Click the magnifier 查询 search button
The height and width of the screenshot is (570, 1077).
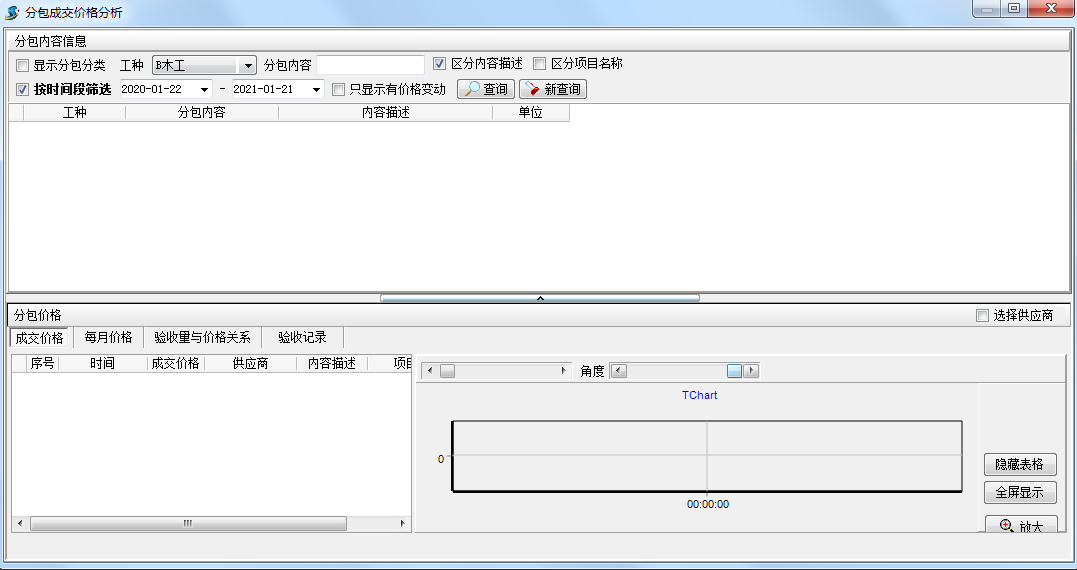pos(486,89)
